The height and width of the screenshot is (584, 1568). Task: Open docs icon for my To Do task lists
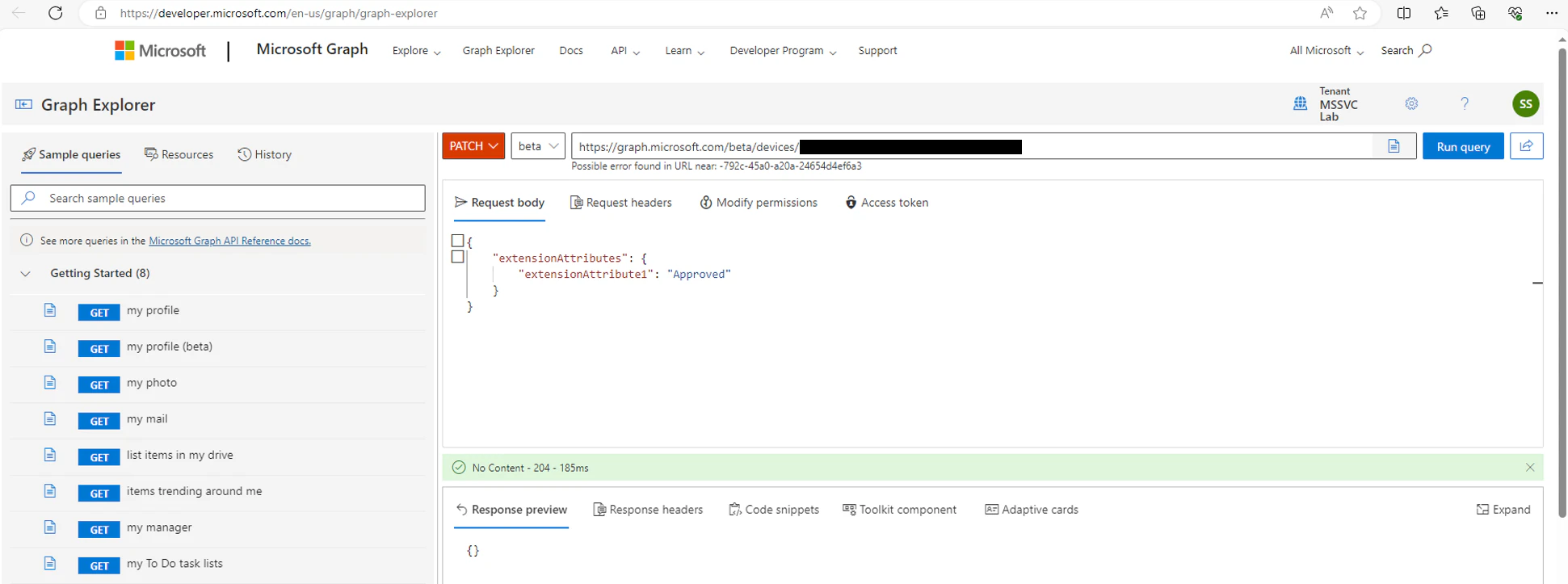click(50, 563)
